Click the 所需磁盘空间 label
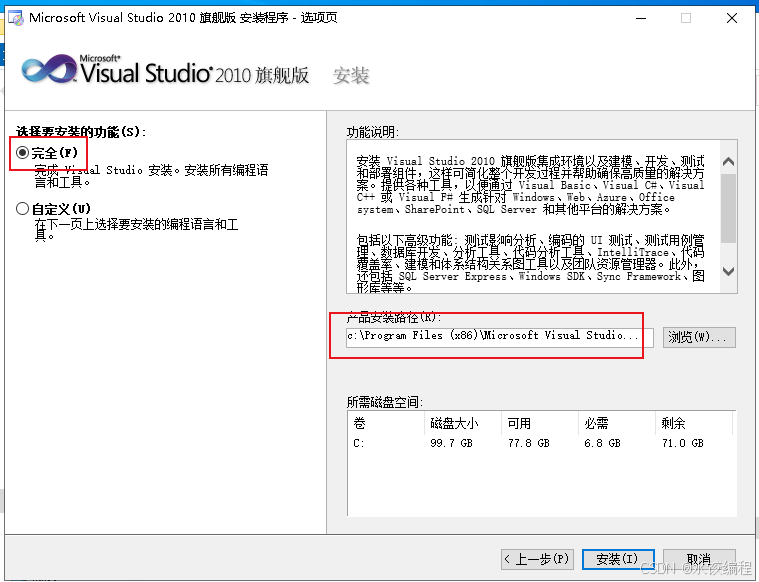This screenshot has width=759, height=582. [385, 402]
